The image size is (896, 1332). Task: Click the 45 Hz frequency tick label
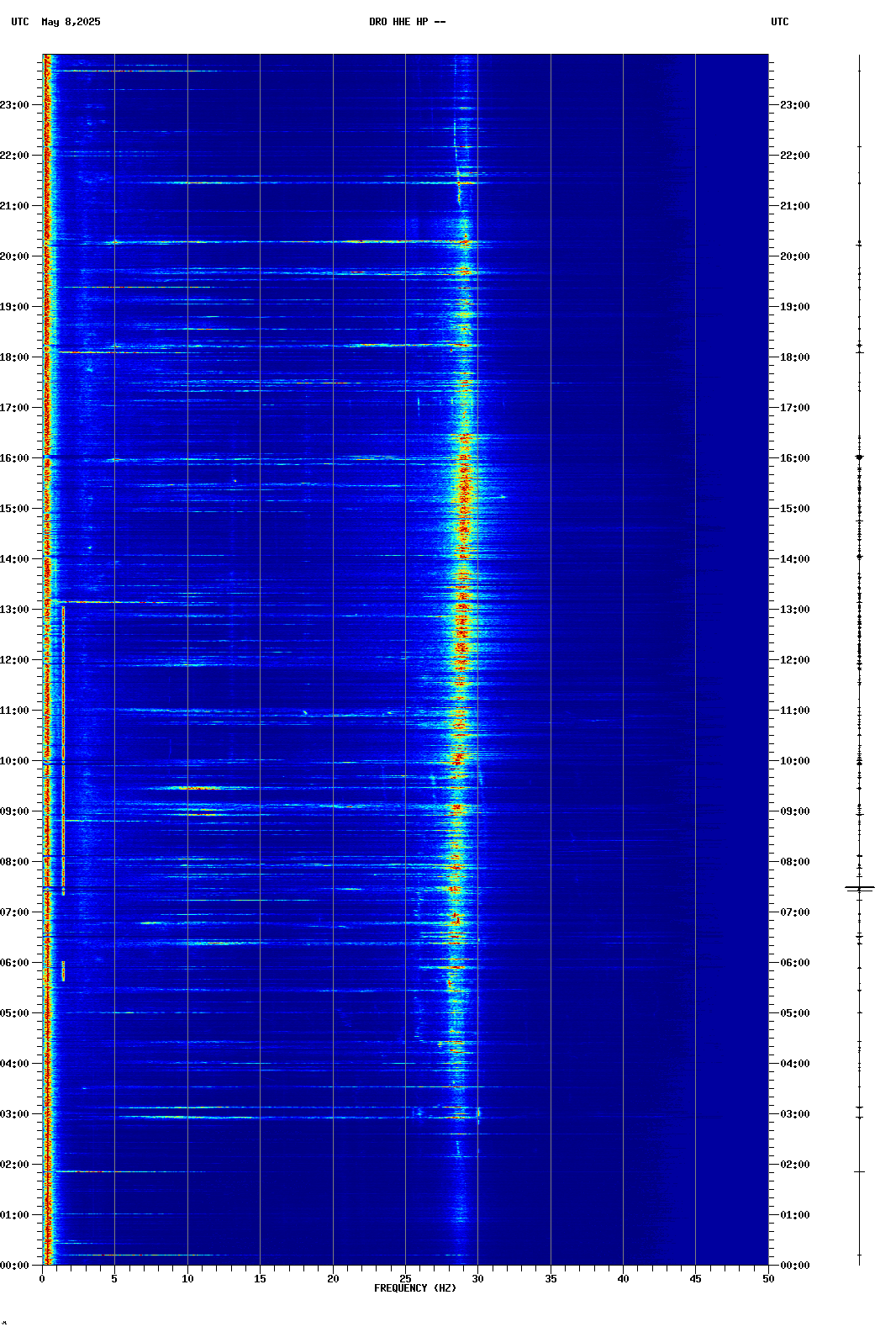tap(695, 1279)
